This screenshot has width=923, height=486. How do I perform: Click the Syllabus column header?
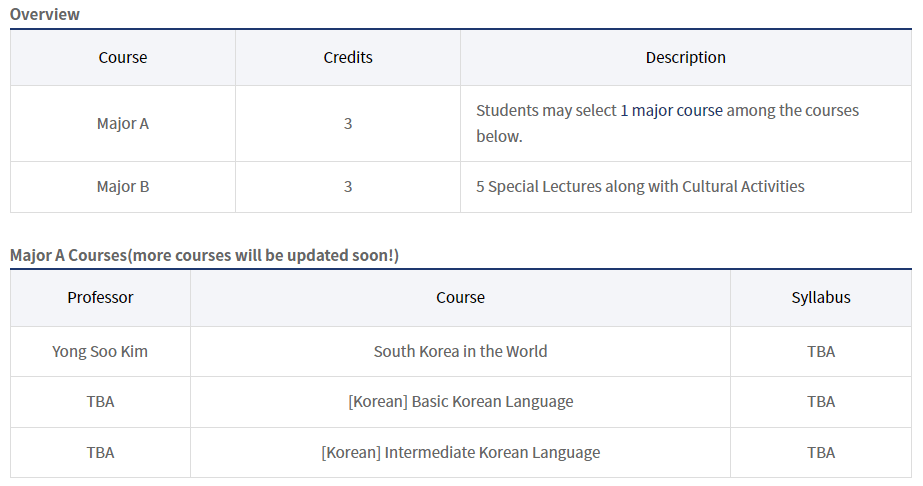click(821, 298)
